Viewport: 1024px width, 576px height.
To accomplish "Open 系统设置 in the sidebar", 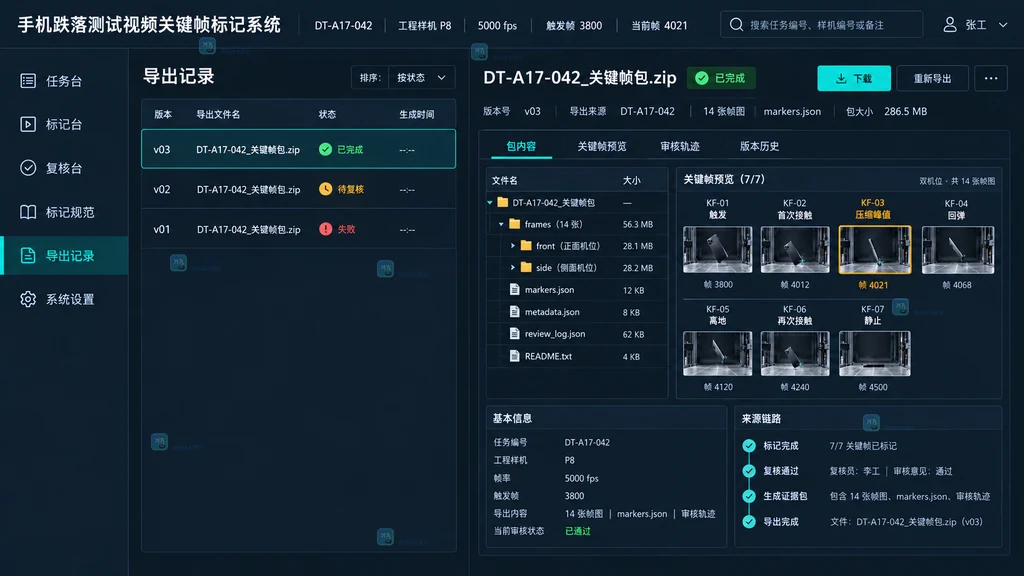I will pos(64,299).
